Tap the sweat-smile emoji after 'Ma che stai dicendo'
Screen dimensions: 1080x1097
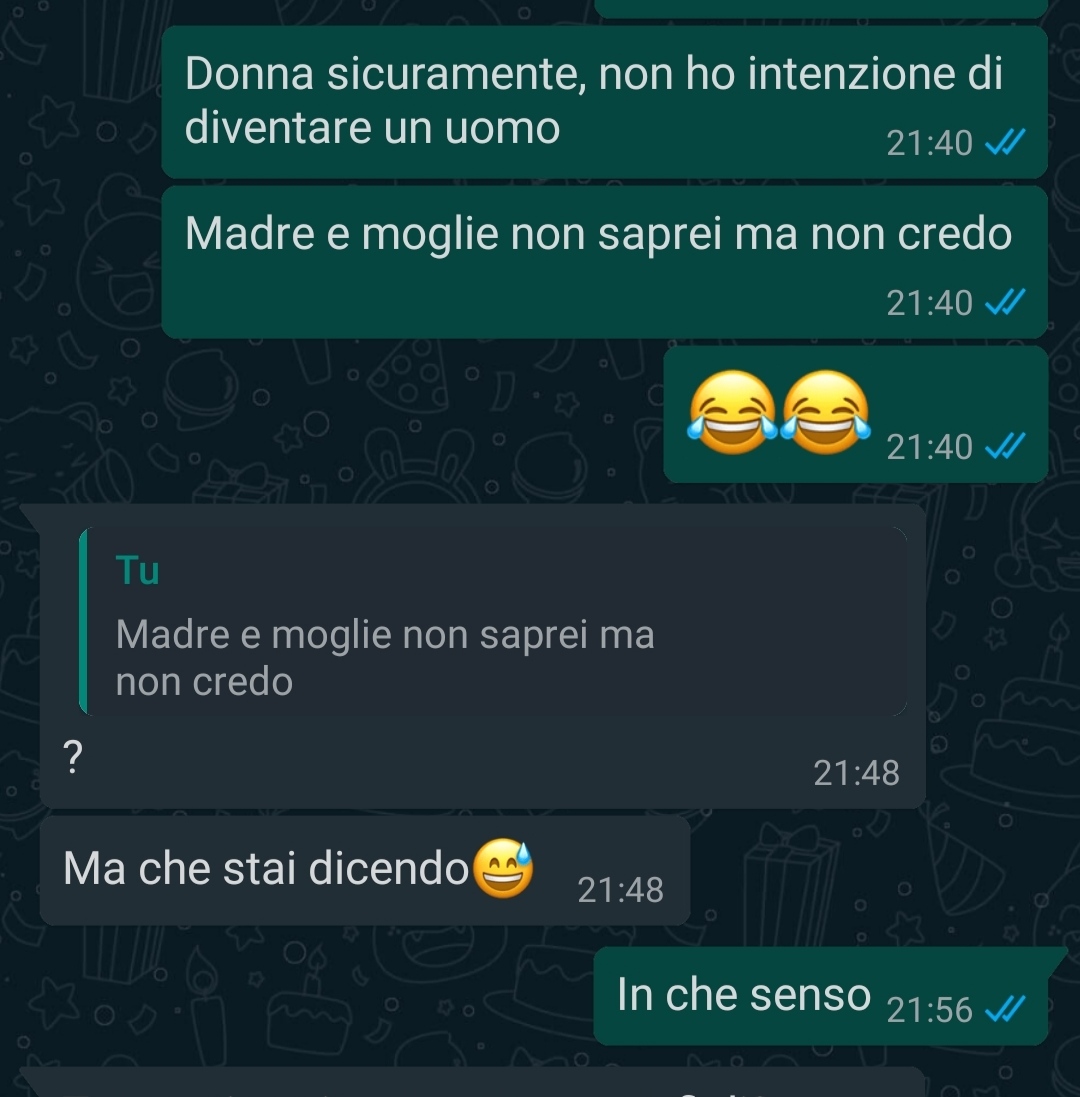tap(503, 868)
